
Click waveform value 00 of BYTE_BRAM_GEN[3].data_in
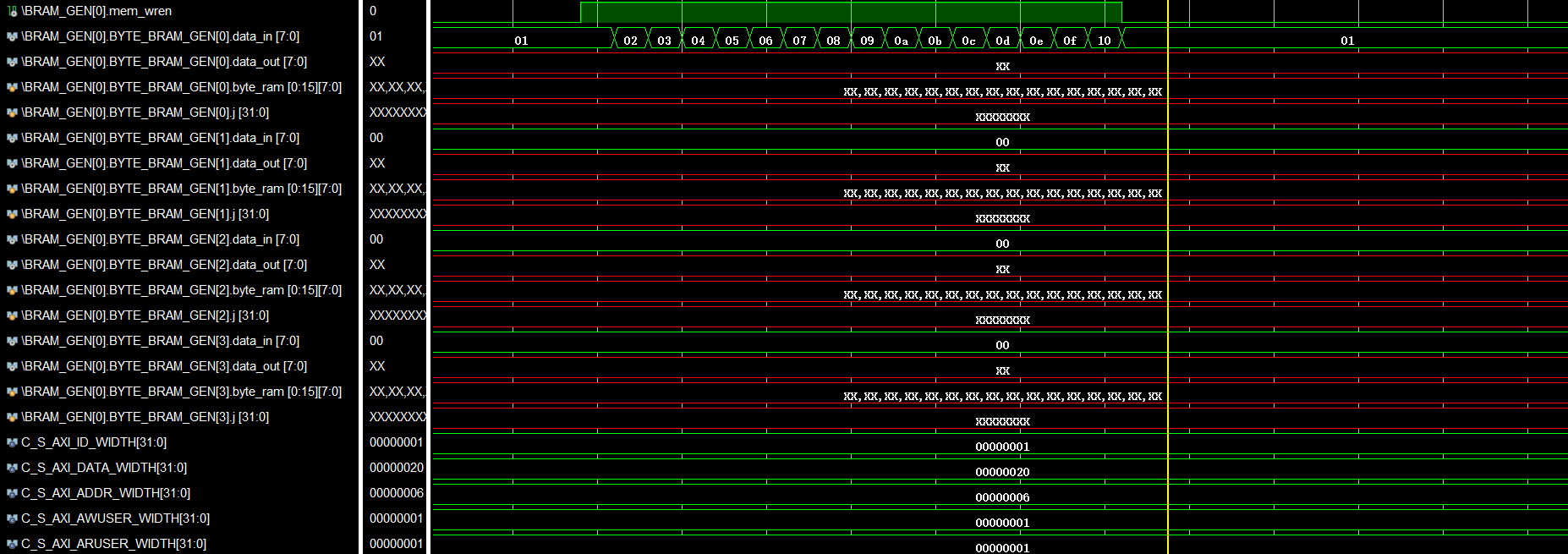coord(1002,344)
